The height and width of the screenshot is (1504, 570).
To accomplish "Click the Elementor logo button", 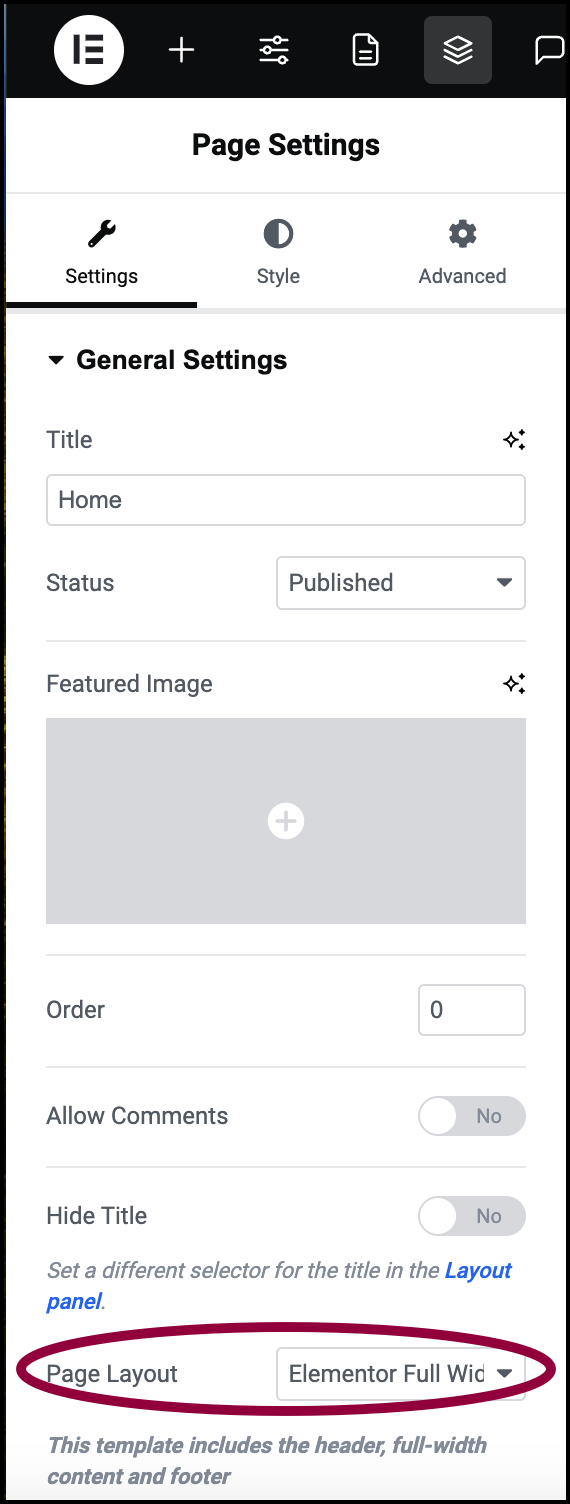I will click(89, 50).
